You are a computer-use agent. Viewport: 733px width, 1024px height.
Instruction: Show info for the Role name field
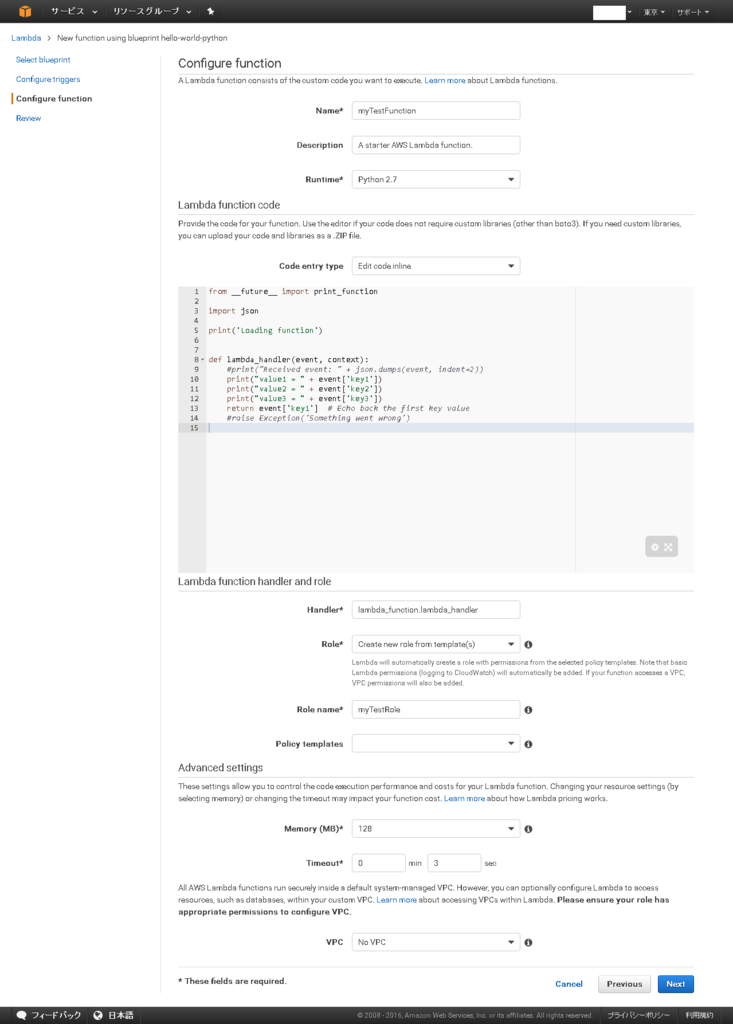[528, 710]
